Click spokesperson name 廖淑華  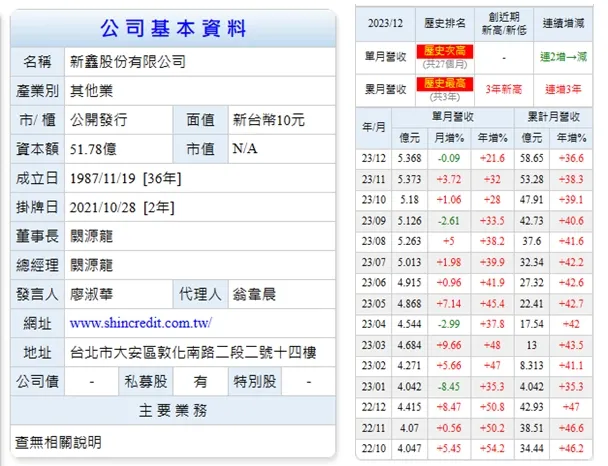pos(92,294)
